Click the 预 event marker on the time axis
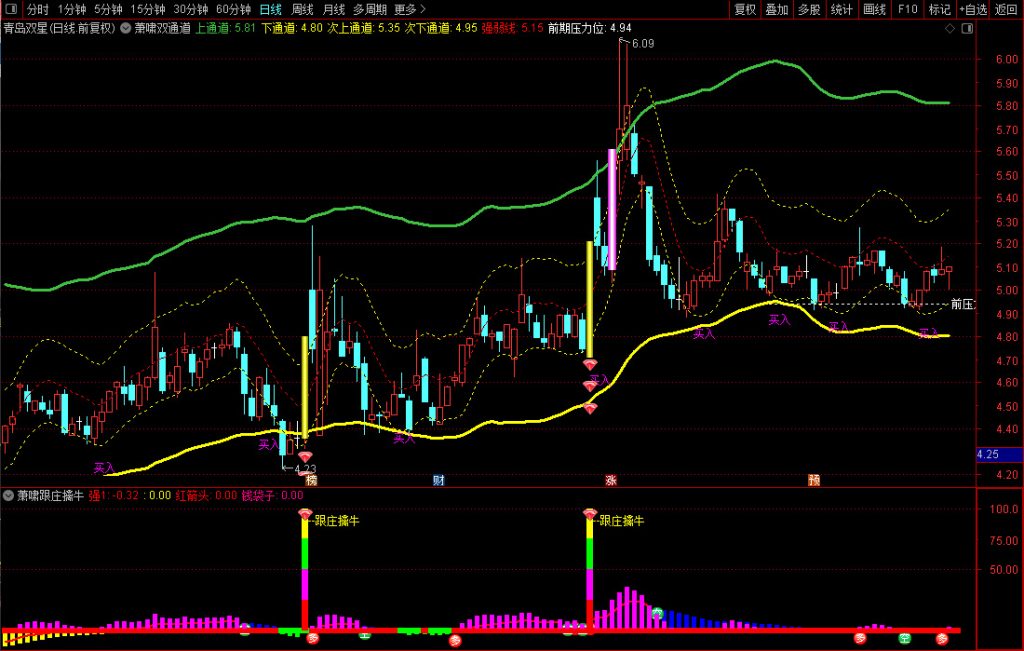This screenshot has width=1024, height=651. pyautogui.click(x=814, y=480)
